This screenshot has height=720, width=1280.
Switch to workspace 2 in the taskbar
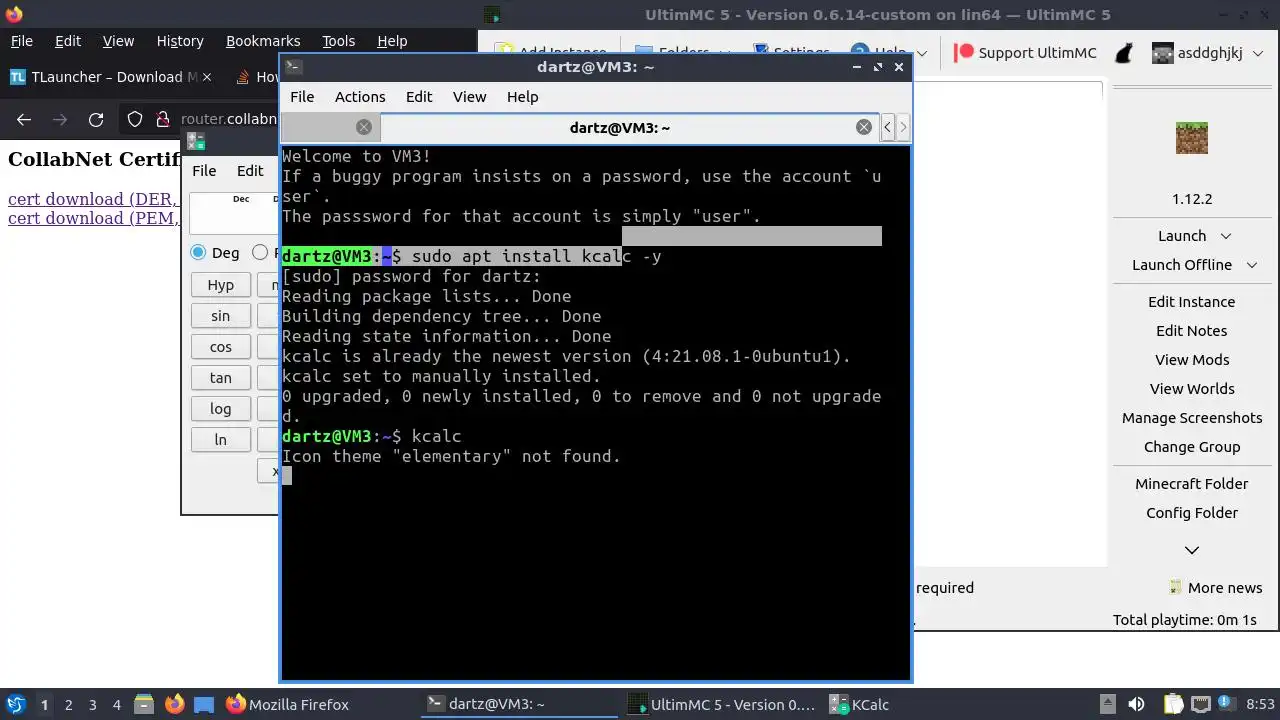(x=69, y=704)
